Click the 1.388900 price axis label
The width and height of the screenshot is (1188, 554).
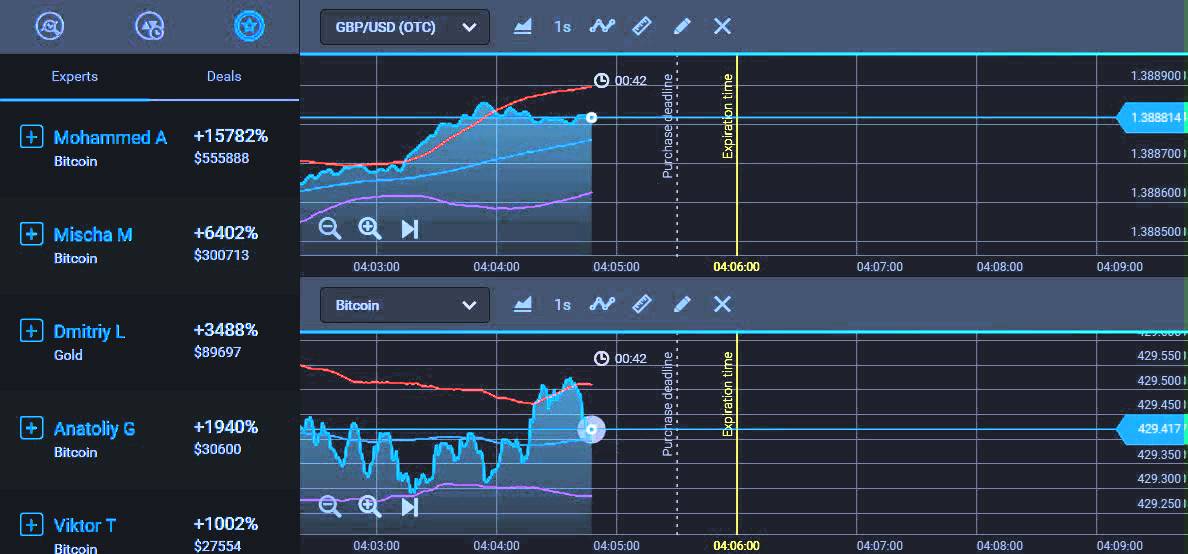click(1156, 76)
